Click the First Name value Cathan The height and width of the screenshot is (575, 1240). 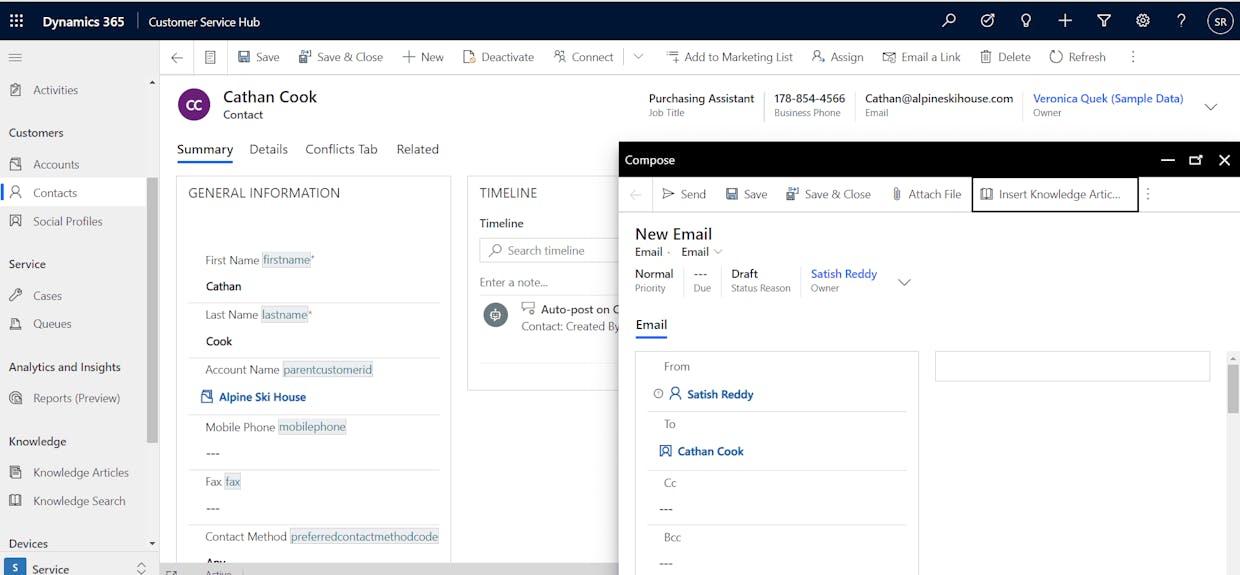pyautogui.click(x=224, y=286)
